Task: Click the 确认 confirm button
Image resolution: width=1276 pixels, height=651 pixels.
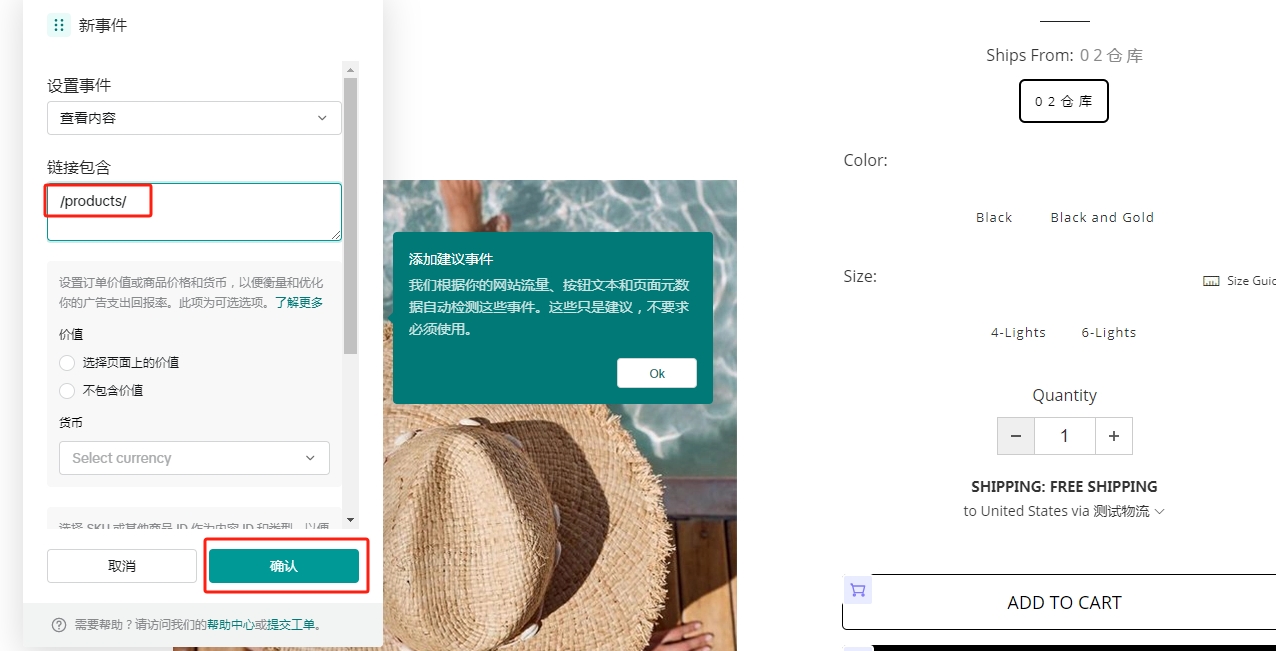Action: click(284, 566)
